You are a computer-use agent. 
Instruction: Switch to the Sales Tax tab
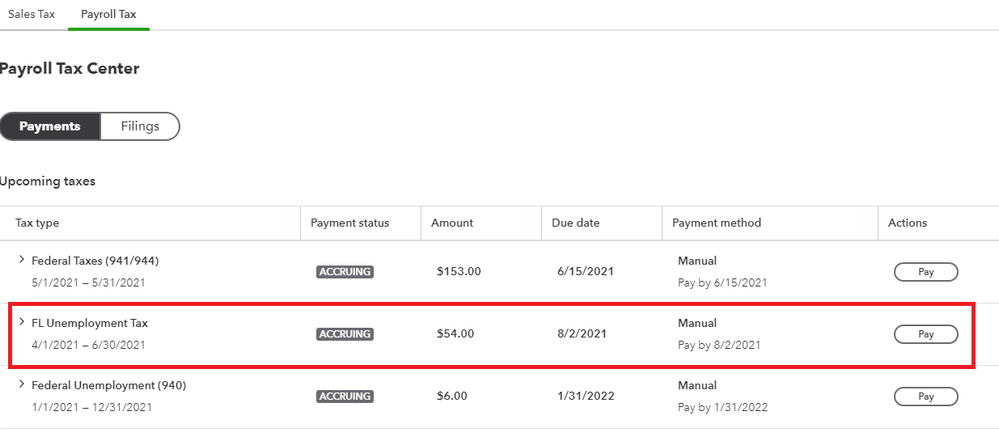[x=31, y=15]
